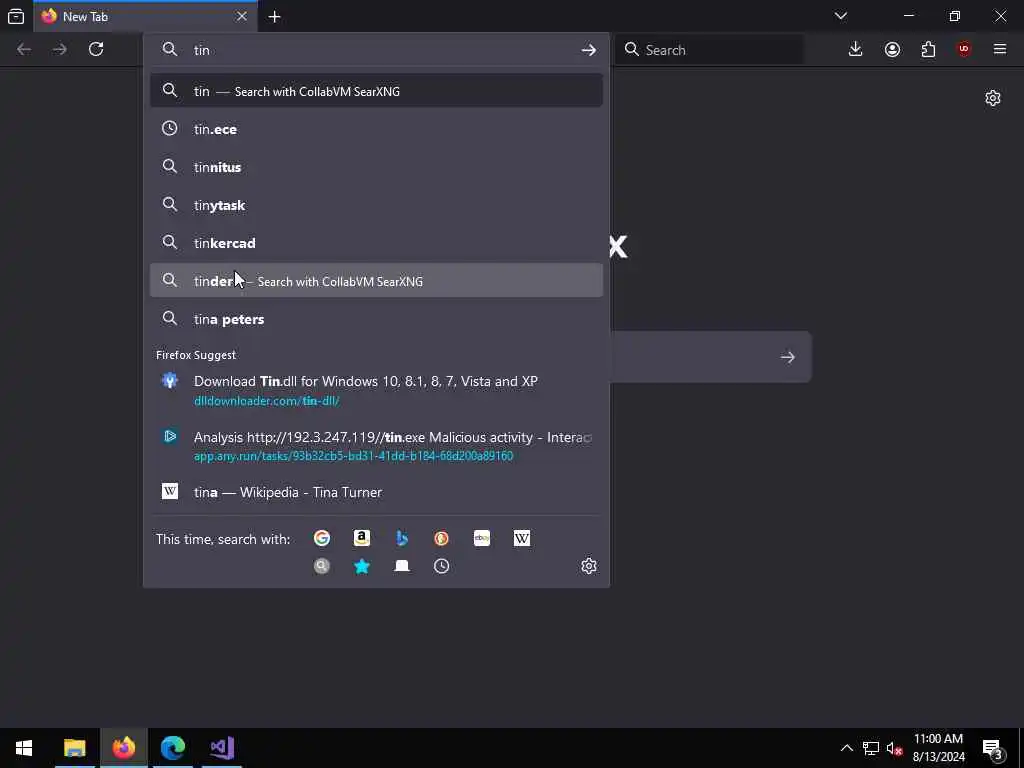The width and height of the screenshot is (1024, 768).
Task: Search this time with Wikipedia
Action: point(522,538)
